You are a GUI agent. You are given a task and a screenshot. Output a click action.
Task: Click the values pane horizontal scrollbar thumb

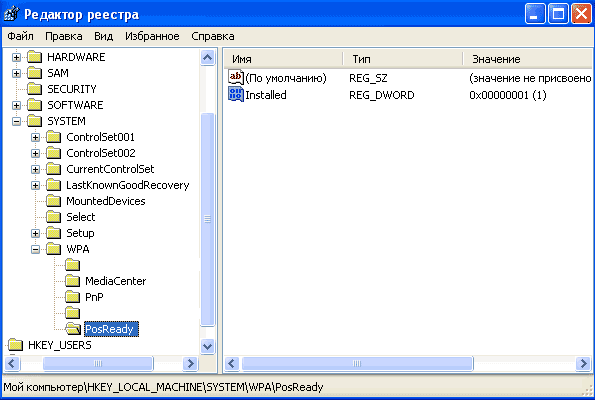pos(357,364)
